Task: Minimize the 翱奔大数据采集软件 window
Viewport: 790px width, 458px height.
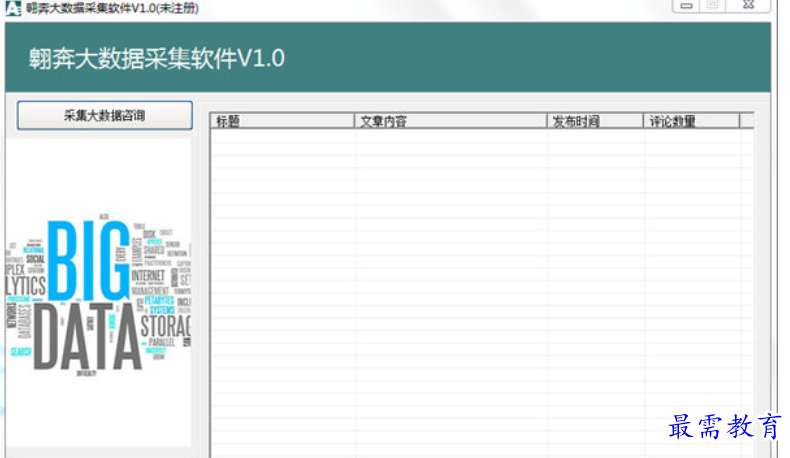Action: tap(686, 6)
